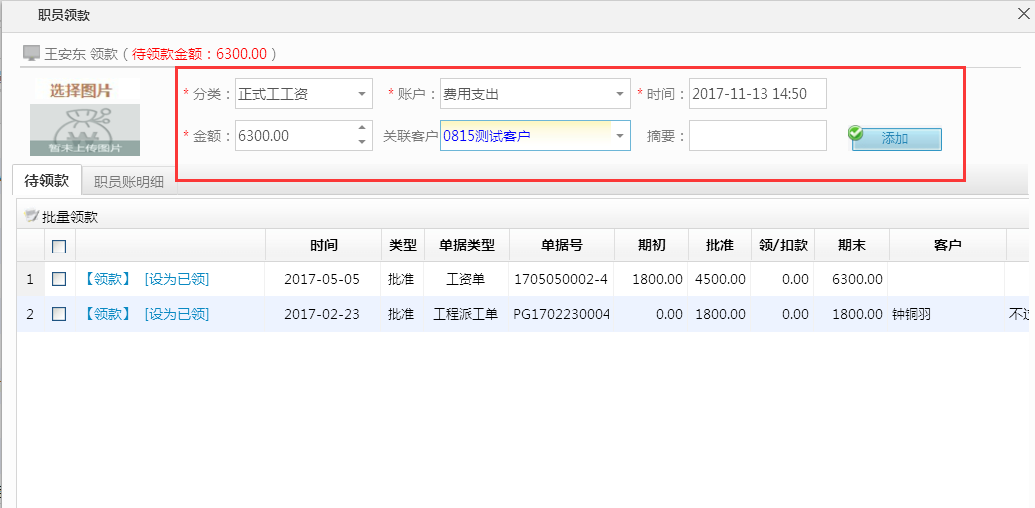Click the 时间 date input field
Image resolution: width=1035 pixels, height=508 pixels.
pyautogui.click(x=757, y=95)
